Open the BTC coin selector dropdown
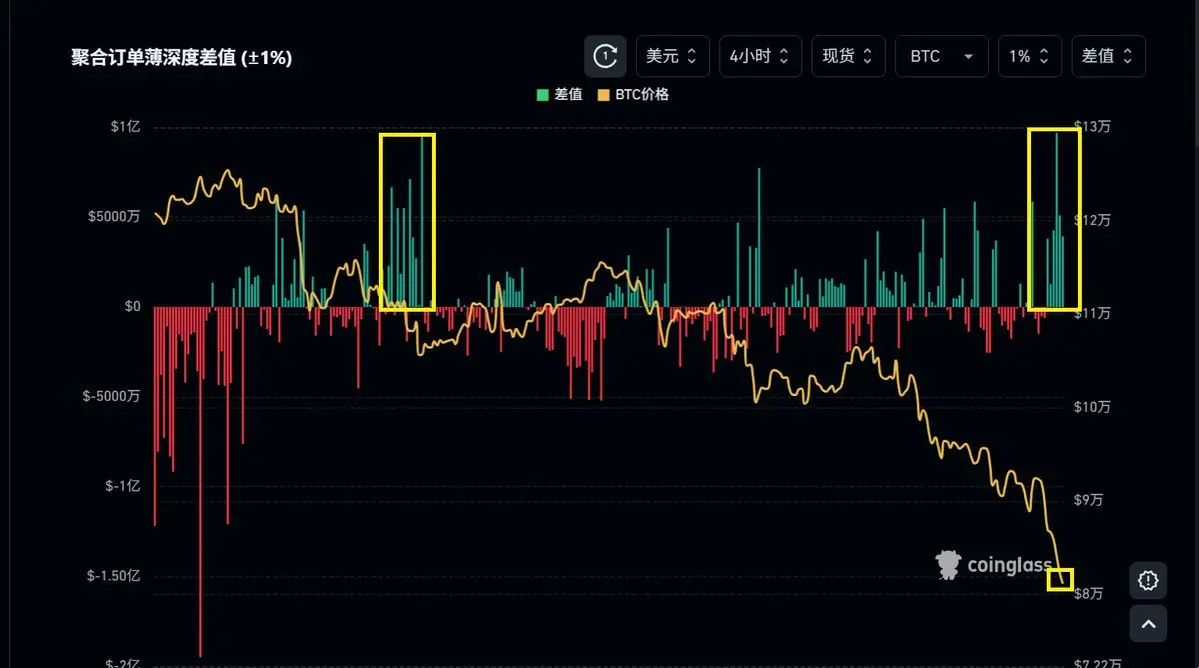The height and width of the screenshot is (668, 1199). 941,56
